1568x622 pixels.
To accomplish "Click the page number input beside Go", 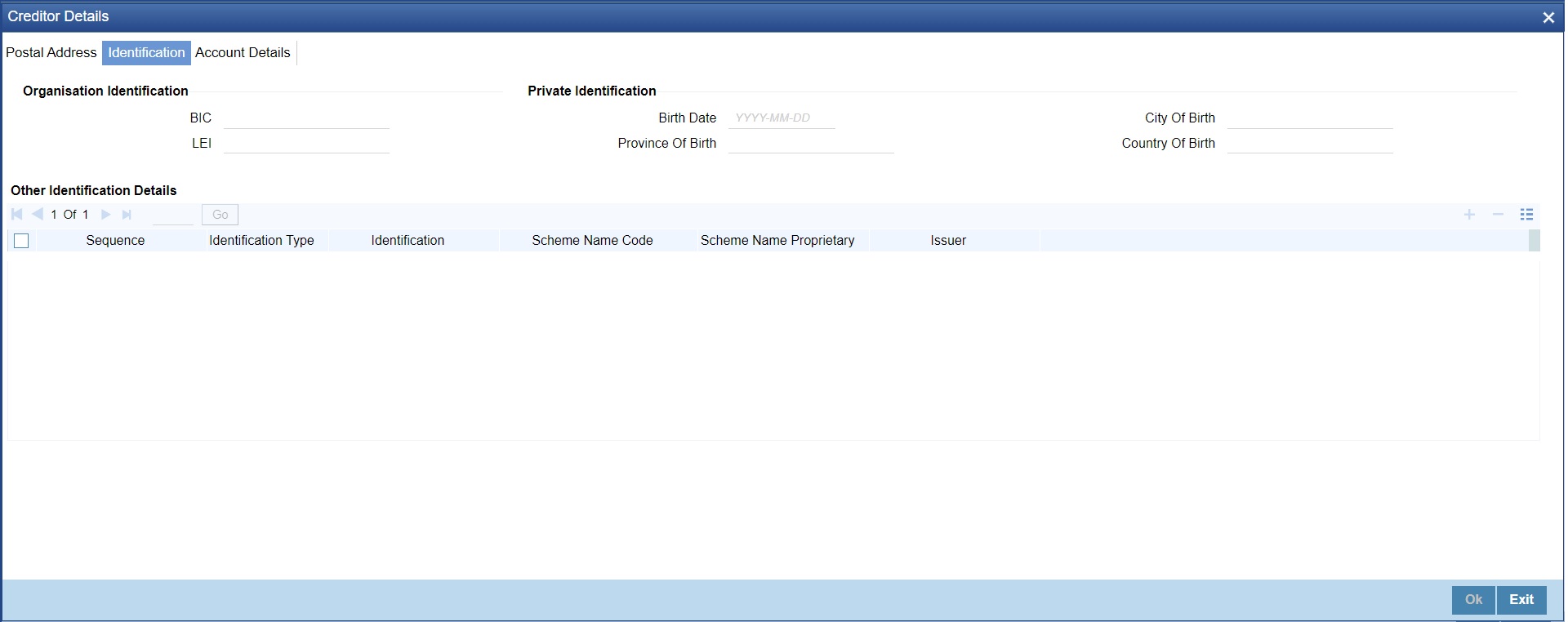I will (173, 215).
